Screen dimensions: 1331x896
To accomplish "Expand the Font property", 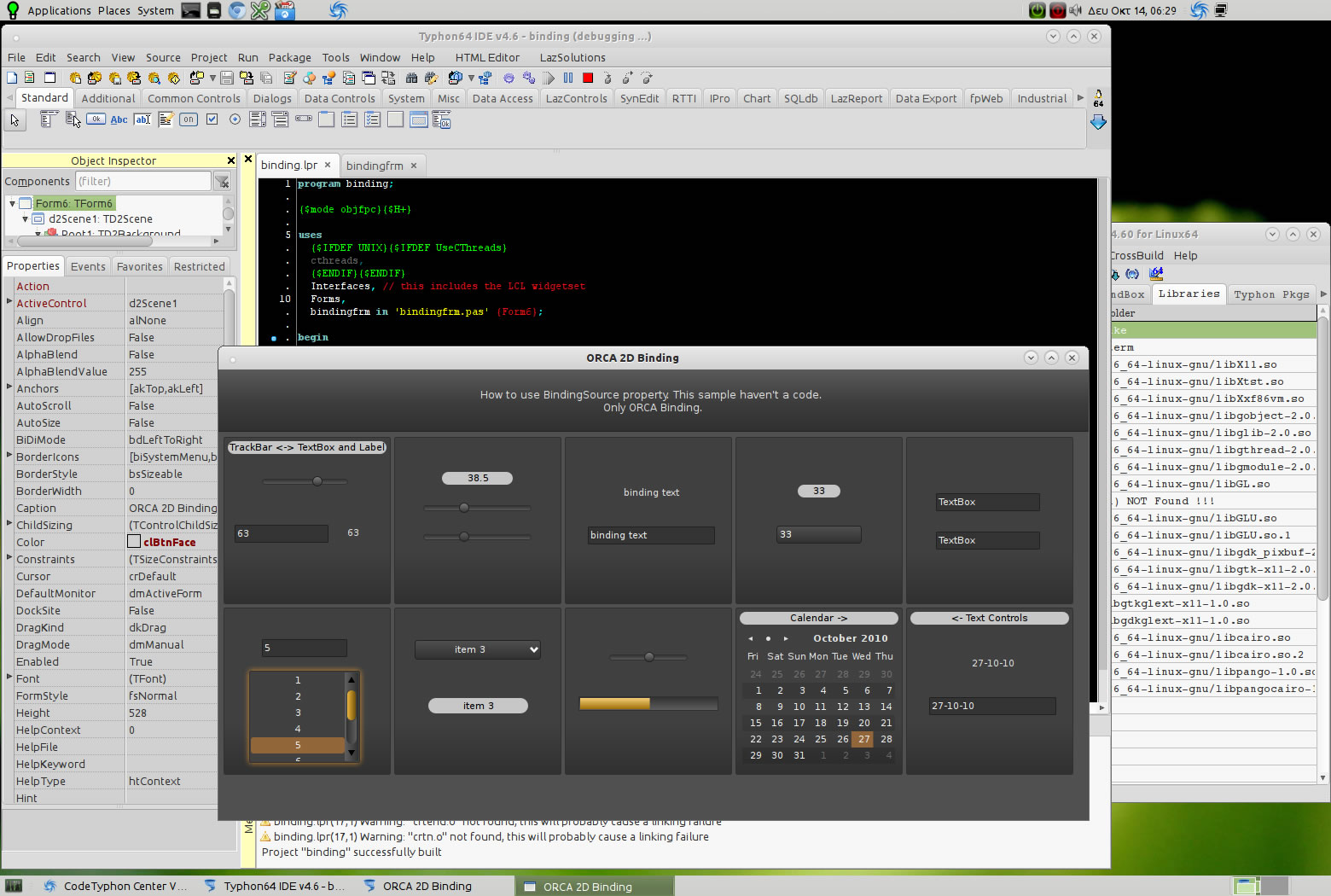I will click(9, 677).
